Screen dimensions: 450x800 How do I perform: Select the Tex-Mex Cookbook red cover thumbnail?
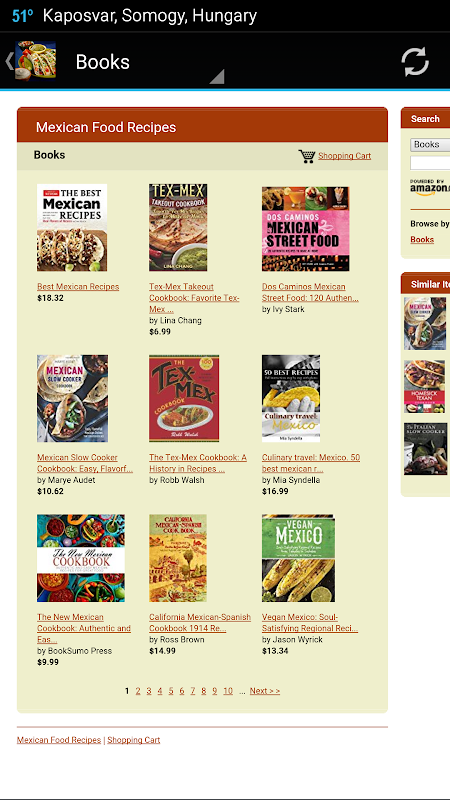(184, 398)
